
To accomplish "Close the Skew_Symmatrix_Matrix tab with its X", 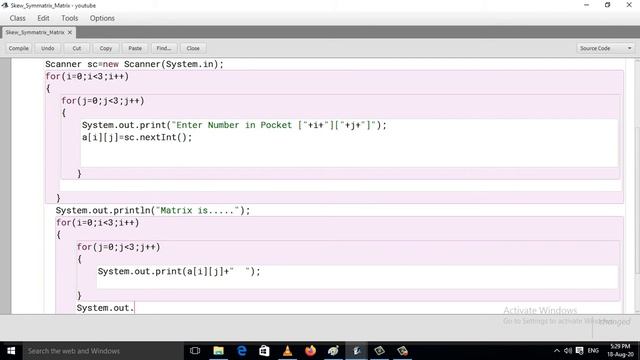I will tap(70, 32).
